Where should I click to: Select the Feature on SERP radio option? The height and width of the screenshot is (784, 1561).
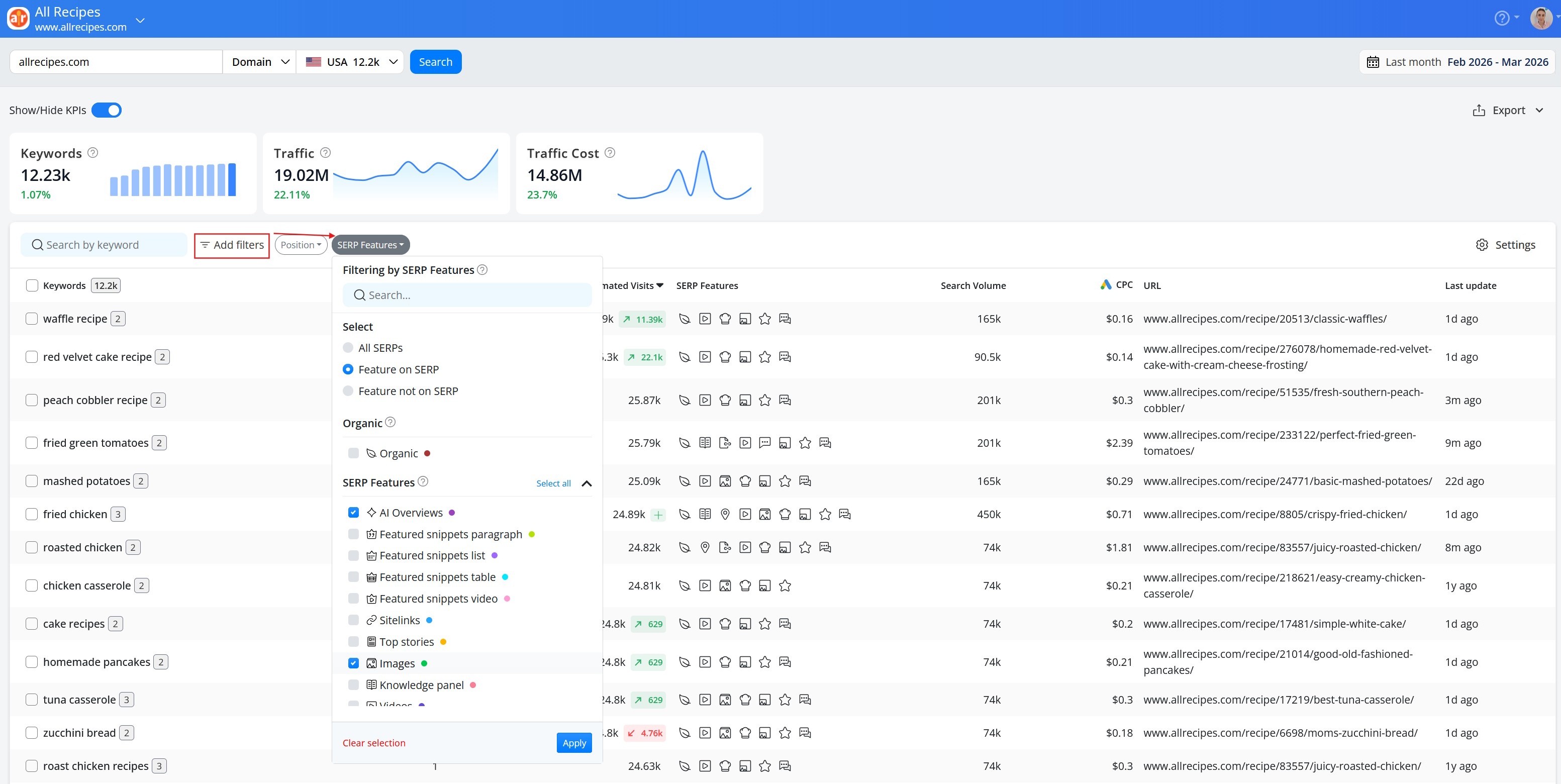(x=348, y=369)
